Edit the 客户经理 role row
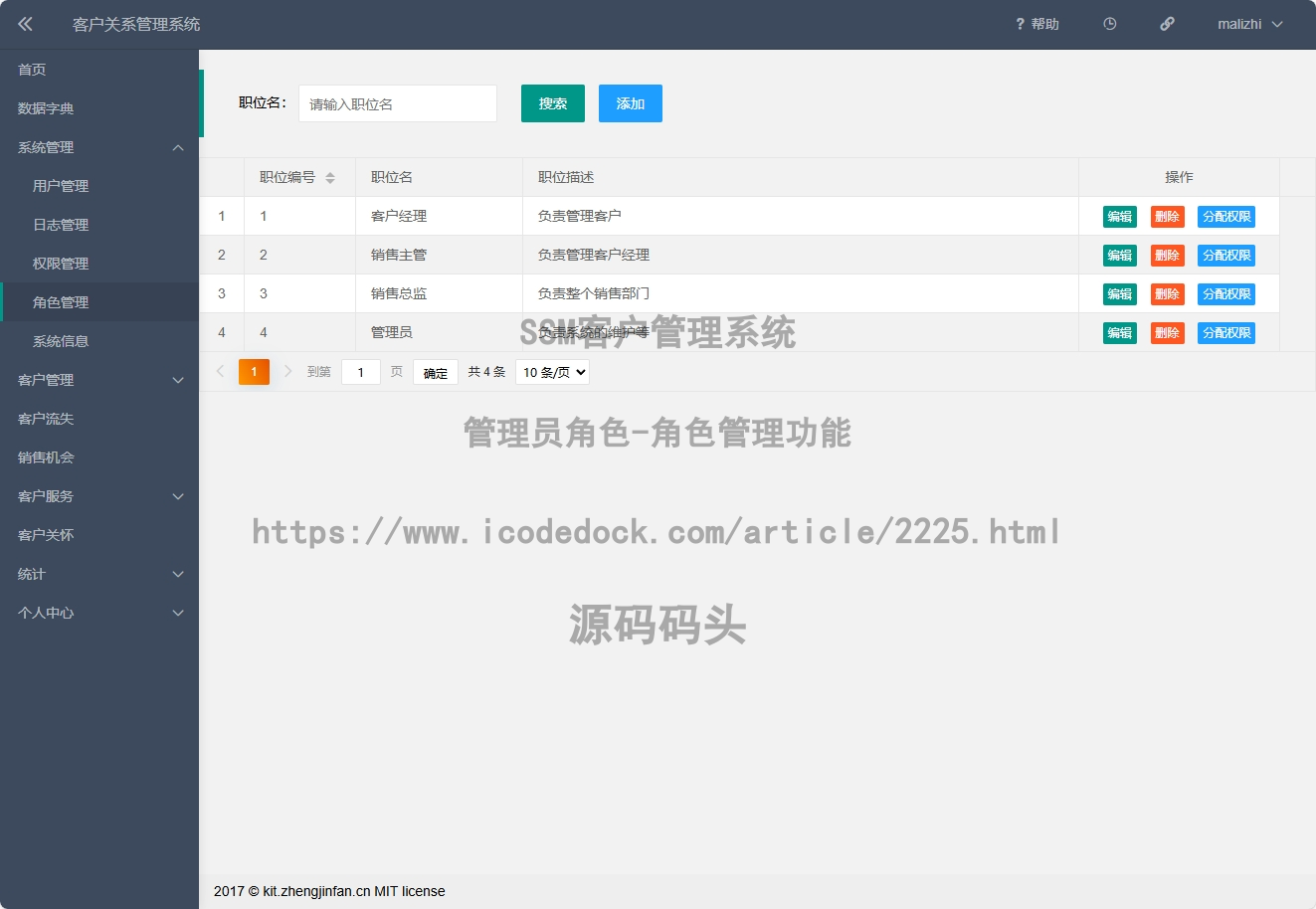1316x909 pixels. [1120, 217]
